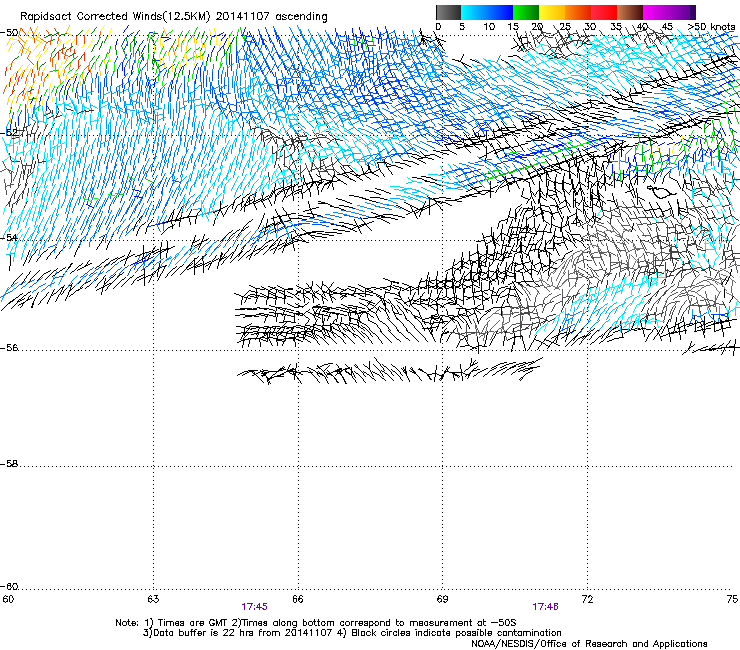Viewport: 740px width, 650px height.
Task: Click the gray 0-5 knots color segment
Action: click(x=448, y=12)
